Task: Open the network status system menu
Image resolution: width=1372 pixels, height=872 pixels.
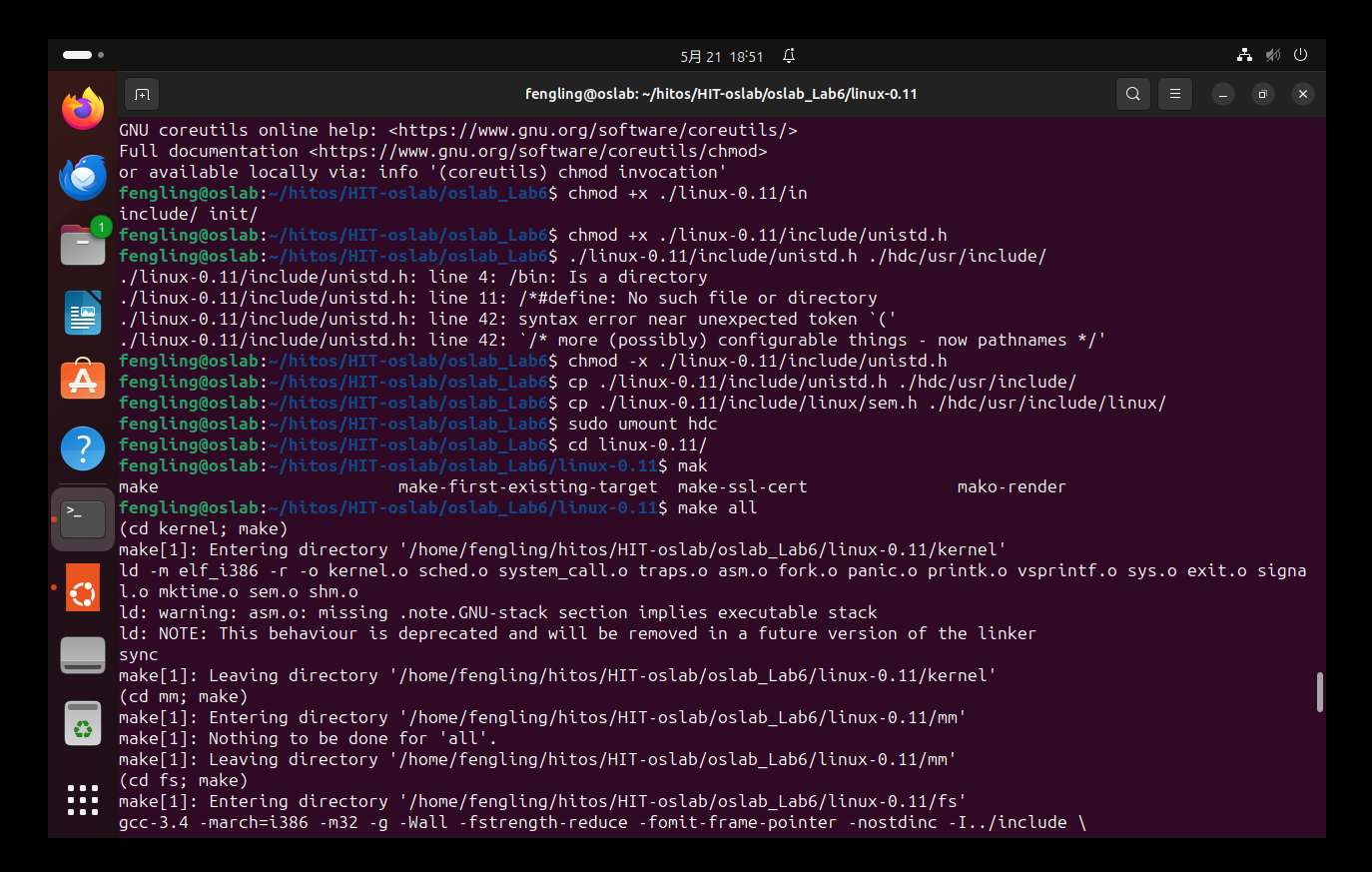Action: (1244, 56)
